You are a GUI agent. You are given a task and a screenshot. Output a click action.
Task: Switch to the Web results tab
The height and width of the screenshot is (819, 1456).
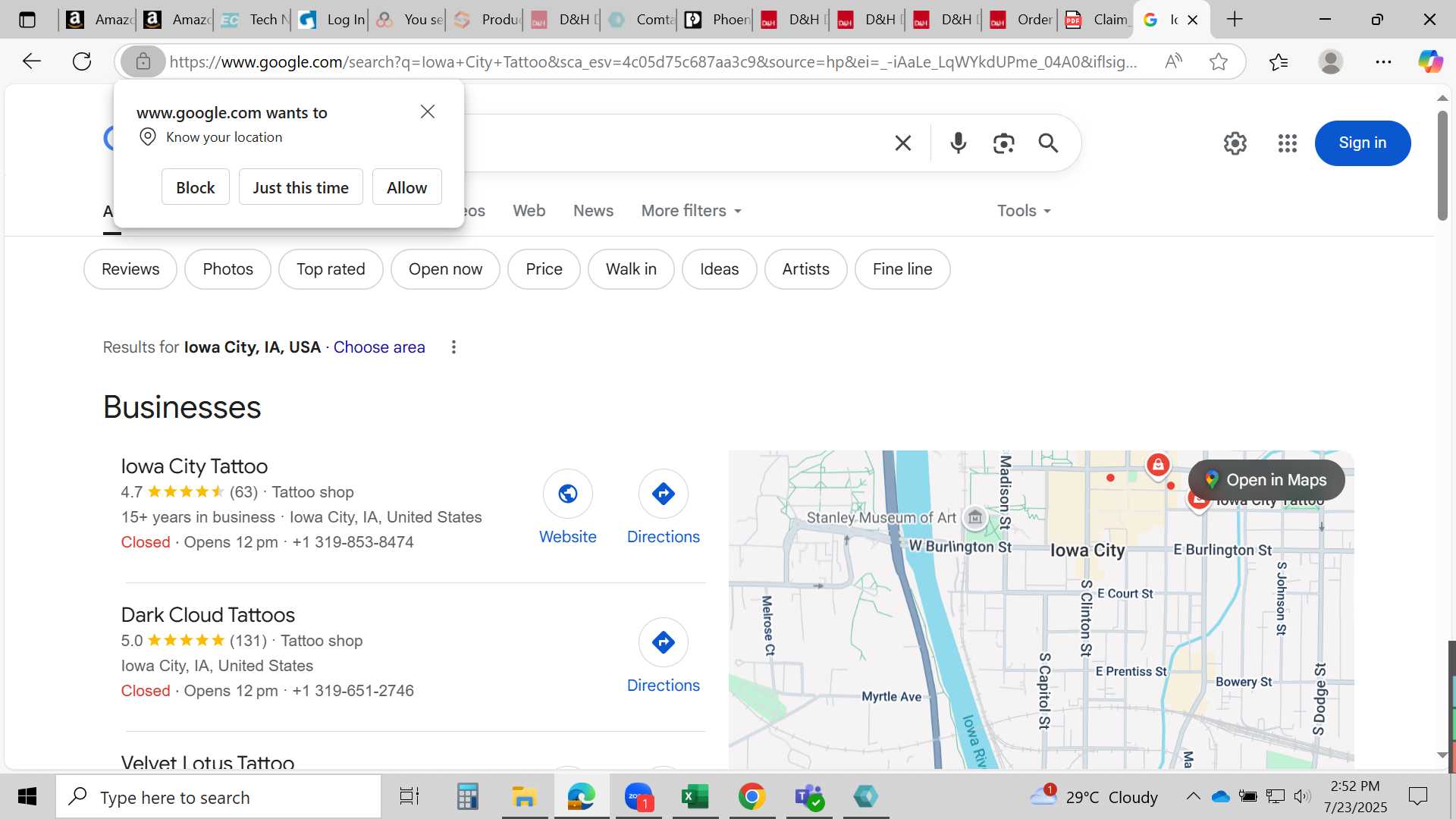[529, 211]
